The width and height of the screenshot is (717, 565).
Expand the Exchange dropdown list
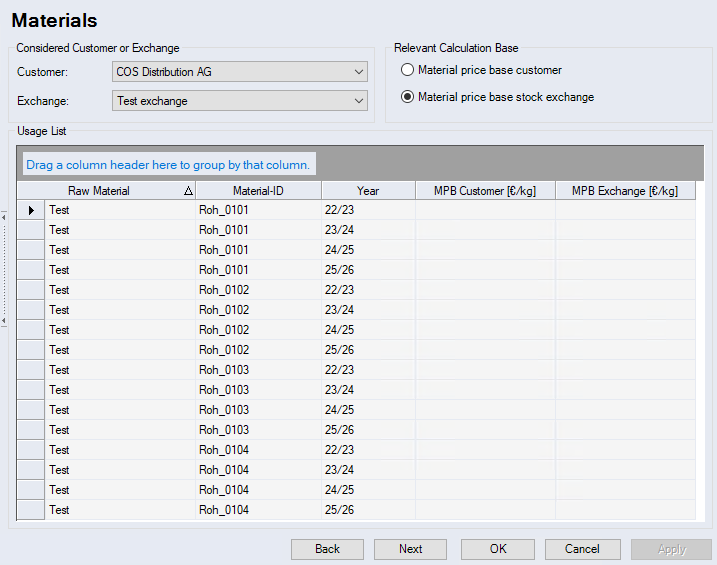[x=359, y=101]
